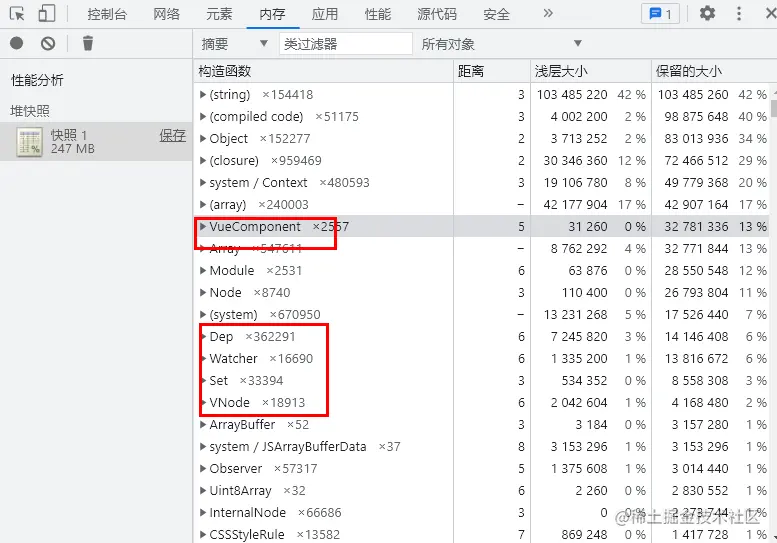Screen dimensions: 777x543
Task: Open the 源代码 tab
Action: pos(437,14)
